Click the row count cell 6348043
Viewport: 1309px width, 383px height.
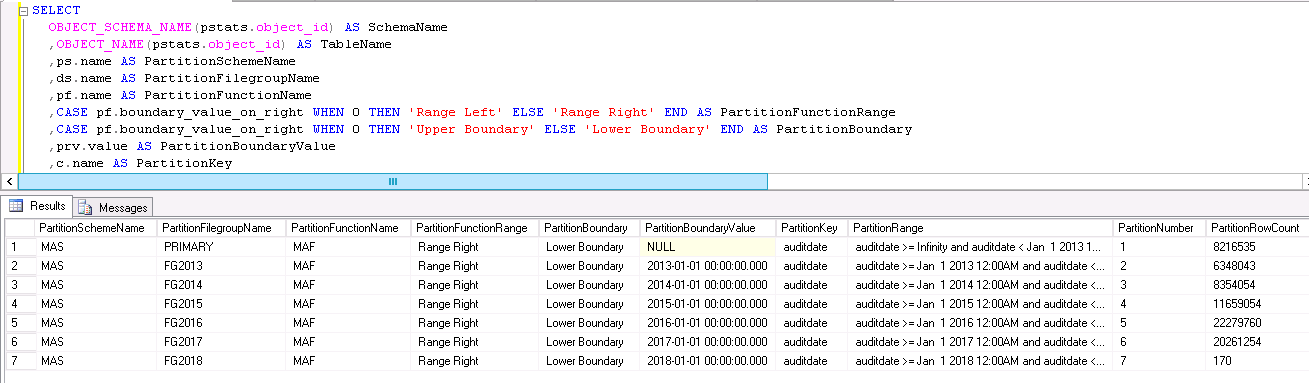(x=1256, y=265)
